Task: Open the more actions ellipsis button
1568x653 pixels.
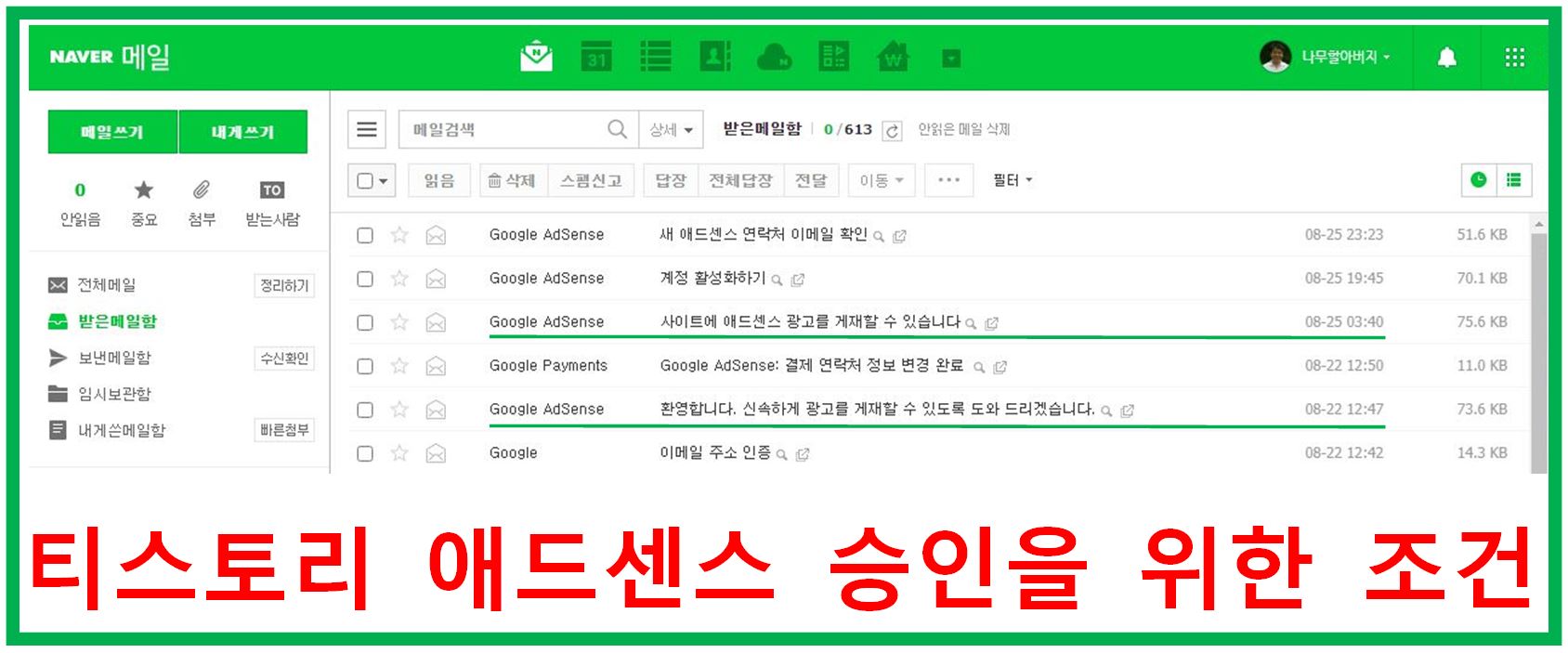Action: pos(948,180)
